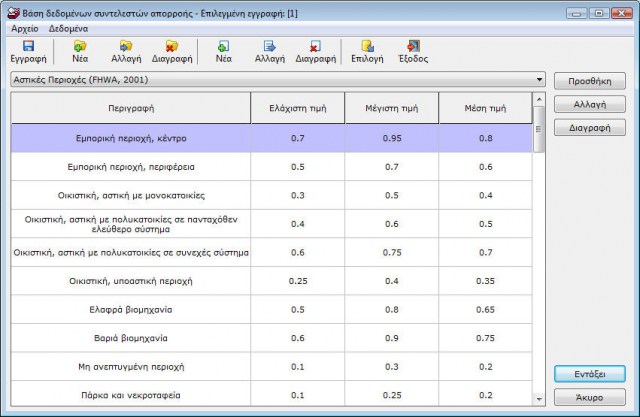Image resolution: width=640 pixels, height=417 pixels.
Task: Select the Ελαφρά βιομηχανία row
Action: click(129, 309)
